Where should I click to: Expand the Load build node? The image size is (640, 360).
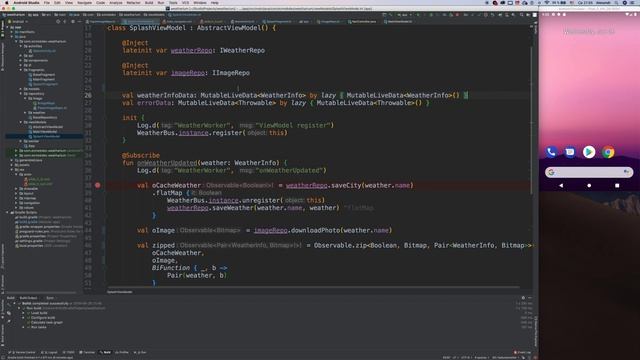[x=23, y=313]
